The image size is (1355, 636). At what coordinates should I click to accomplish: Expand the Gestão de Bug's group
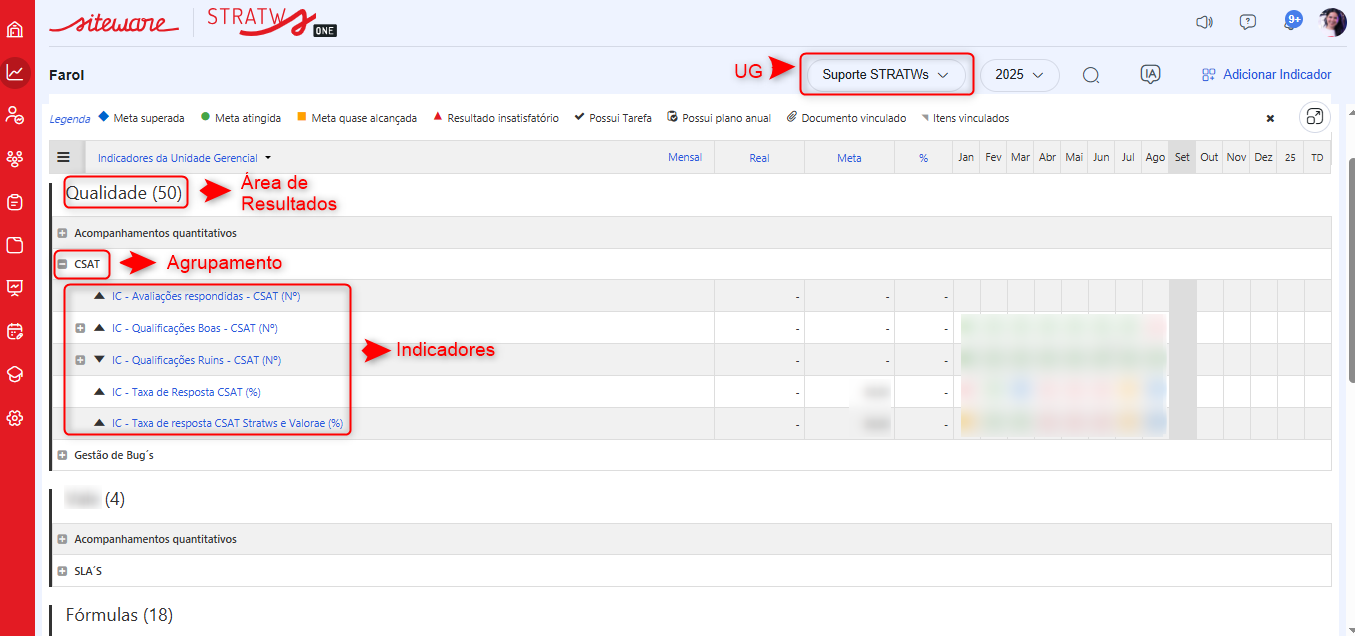tap(62, 455)
